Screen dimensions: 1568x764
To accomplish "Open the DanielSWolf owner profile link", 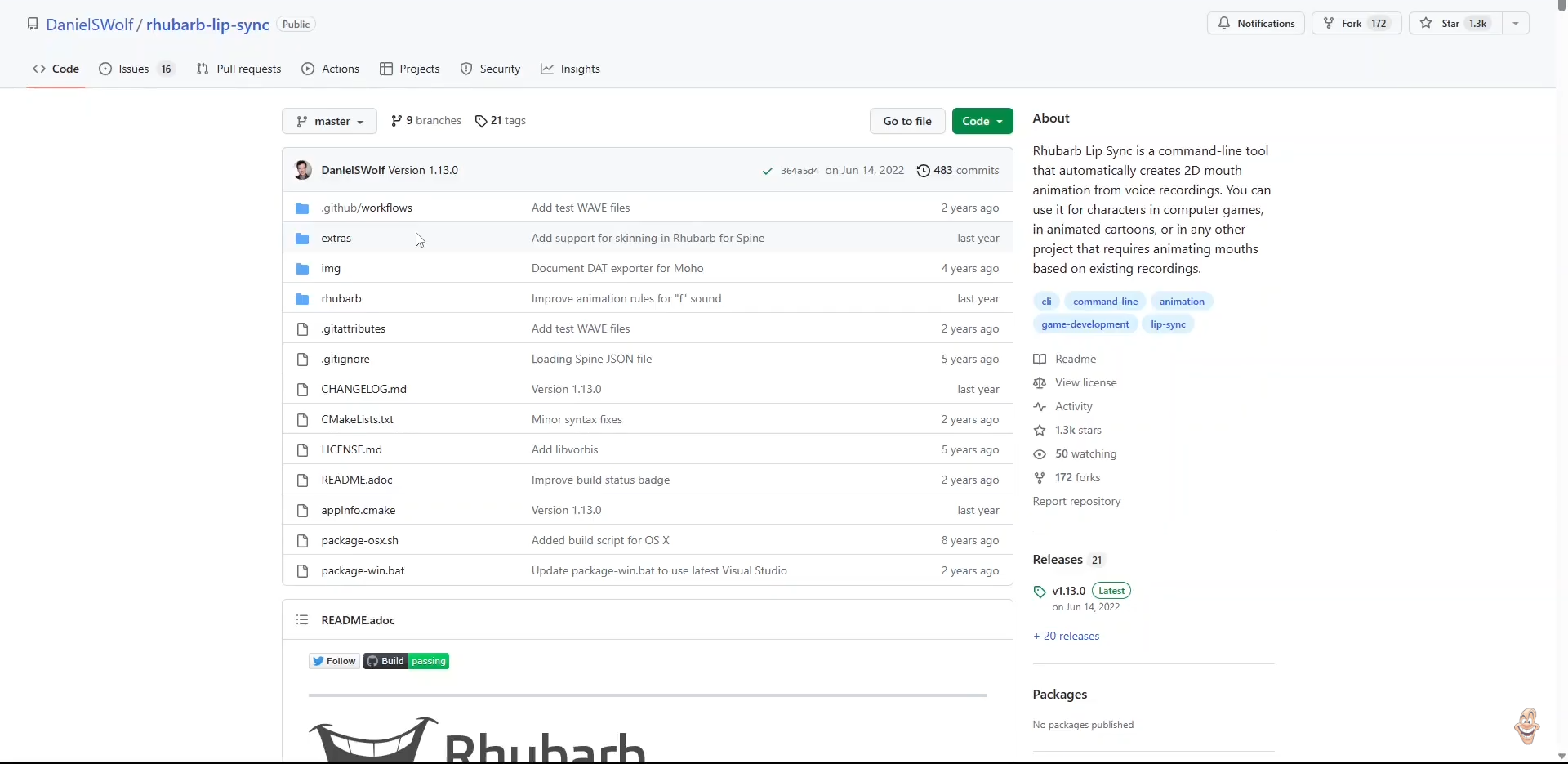I will 90,25.
